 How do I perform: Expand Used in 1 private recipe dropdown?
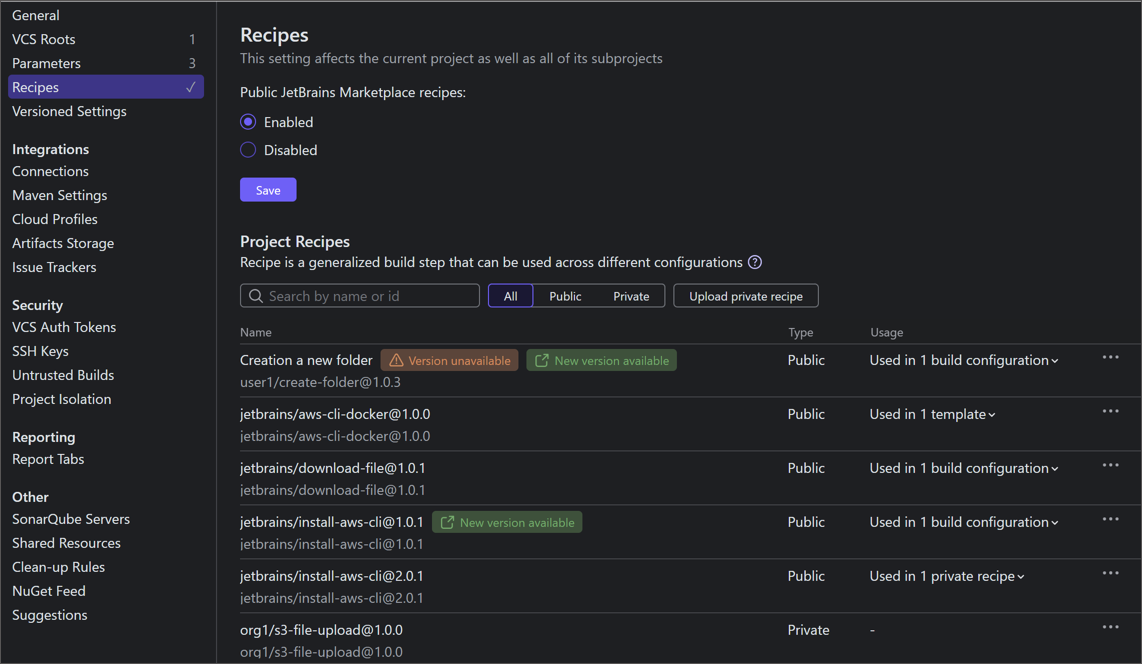click(x=945, y=575)
